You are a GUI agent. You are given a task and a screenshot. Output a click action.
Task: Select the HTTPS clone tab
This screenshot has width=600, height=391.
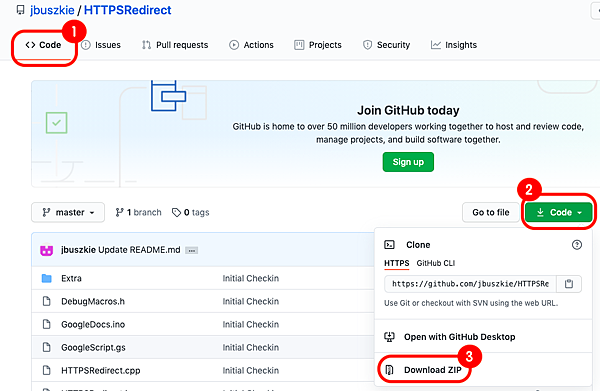[396, 263]
